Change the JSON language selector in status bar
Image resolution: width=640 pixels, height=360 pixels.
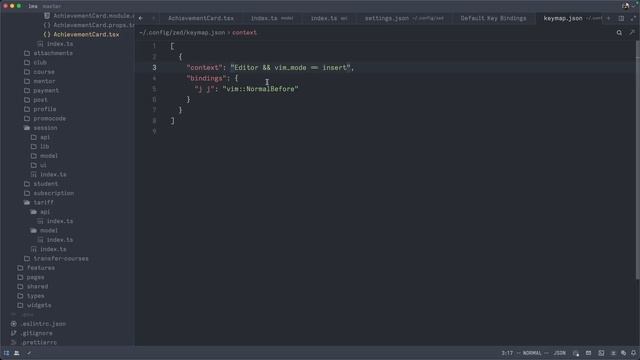pos(560,353)
